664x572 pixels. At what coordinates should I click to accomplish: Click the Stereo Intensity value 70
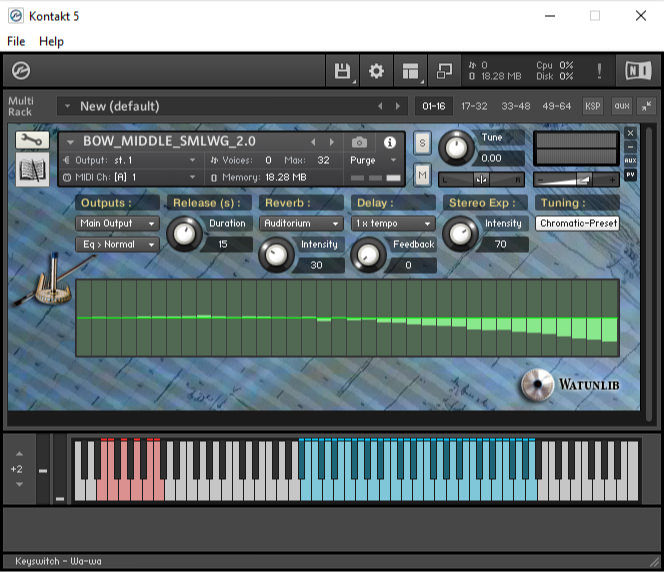[x=502, y=244]
